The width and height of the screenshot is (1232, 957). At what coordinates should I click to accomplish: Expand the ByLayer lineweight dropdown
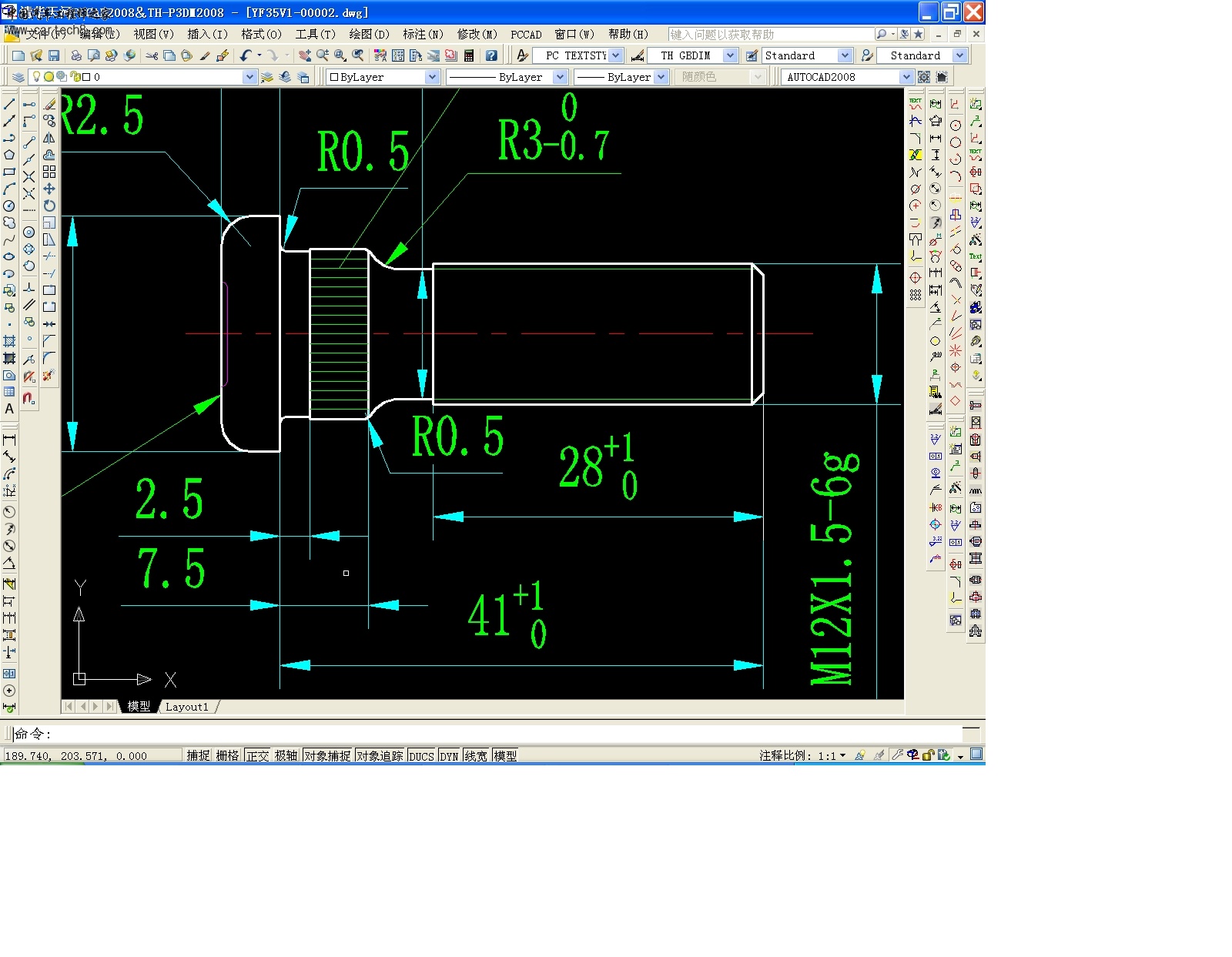coord(661,77)
